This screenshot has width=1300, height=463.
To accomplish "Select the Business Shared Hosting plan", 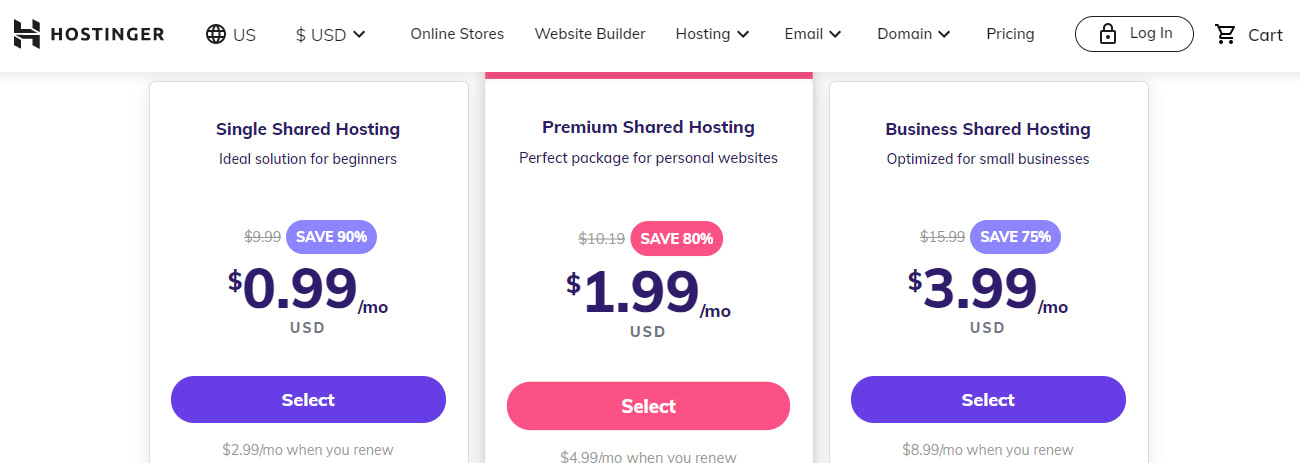I will coord(988,400).
